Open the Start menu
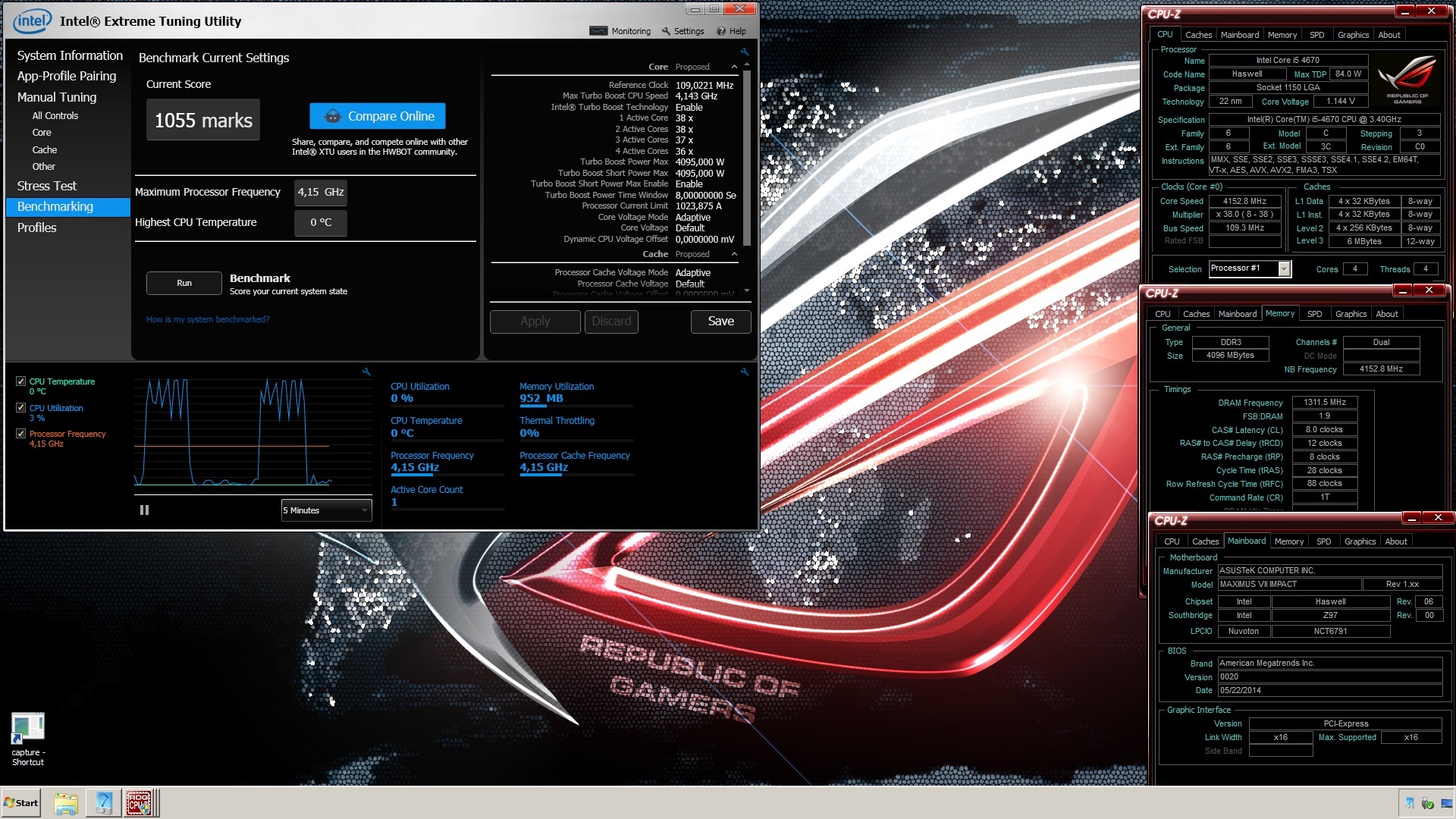1456x819 pixels. click(21, 802)
